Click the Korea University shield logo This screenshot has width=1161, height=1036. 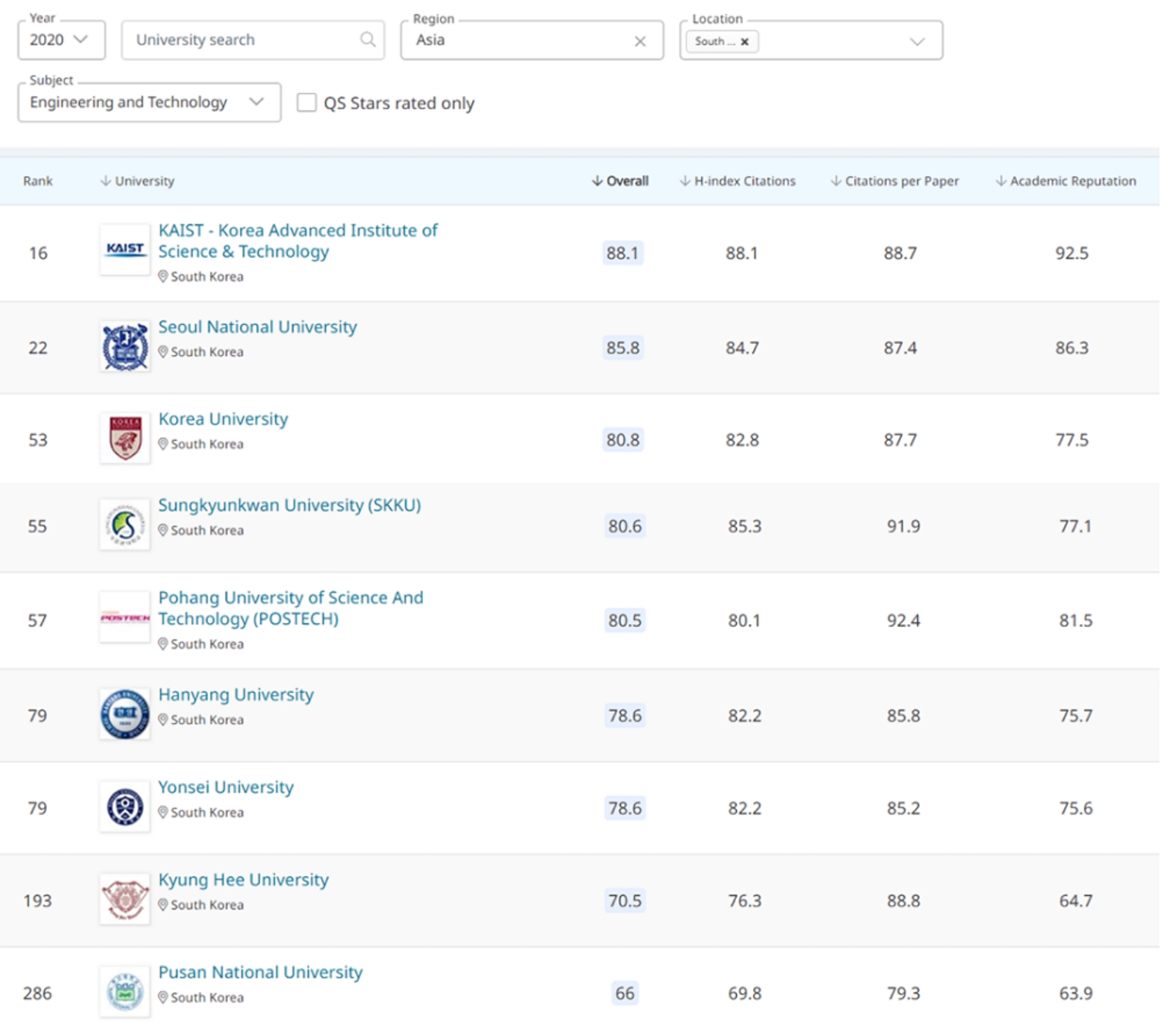[125, 438]
